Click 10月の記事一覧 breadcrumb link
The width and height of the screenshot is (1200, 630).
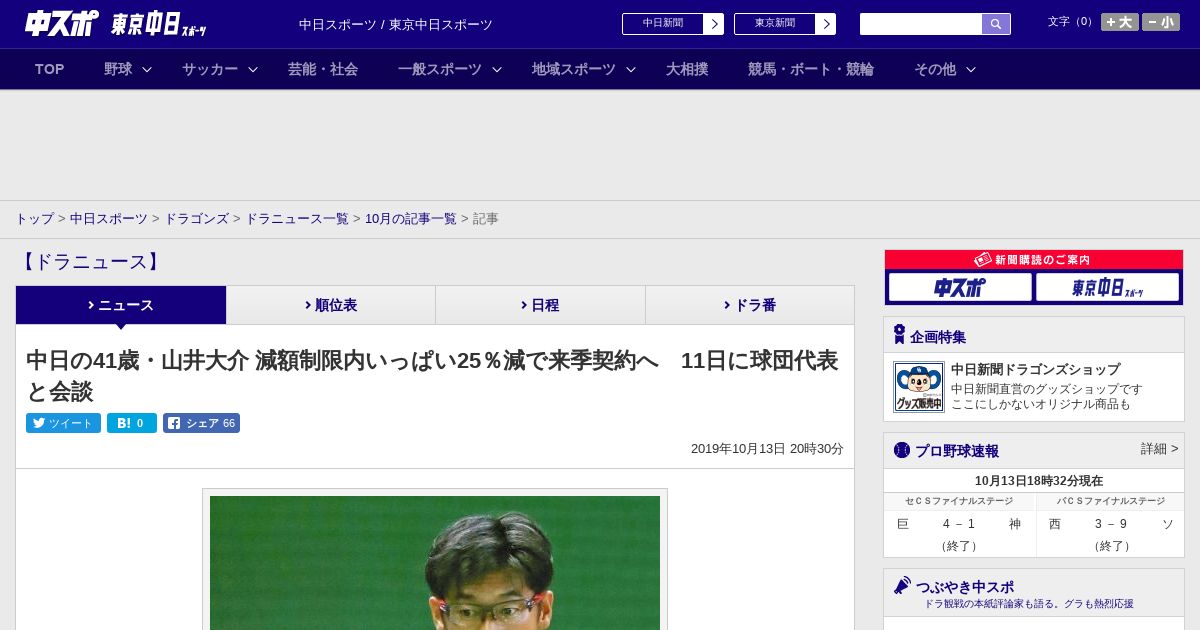(x=411, y=219)
